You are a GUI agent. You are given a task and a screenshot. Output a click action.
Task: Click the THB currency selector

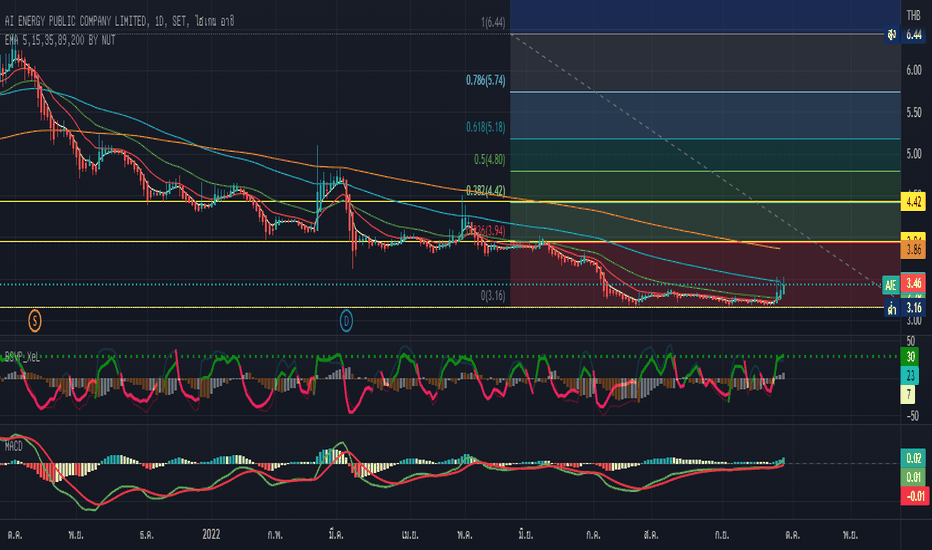[913, 15]
